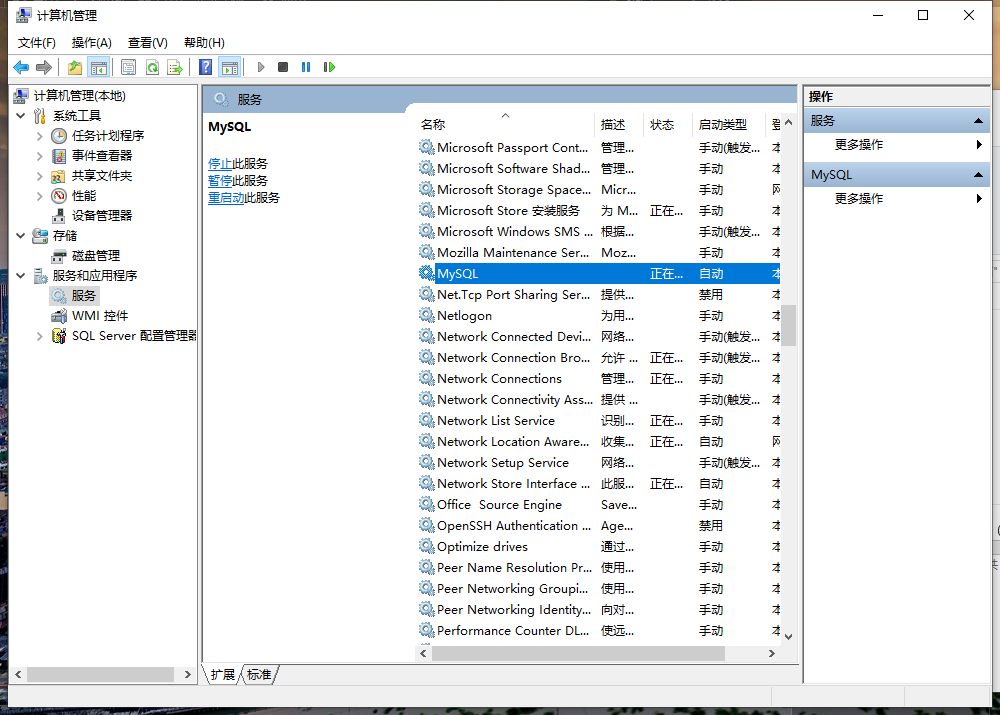Open the 查看(V) menu

tap(146, 42)
